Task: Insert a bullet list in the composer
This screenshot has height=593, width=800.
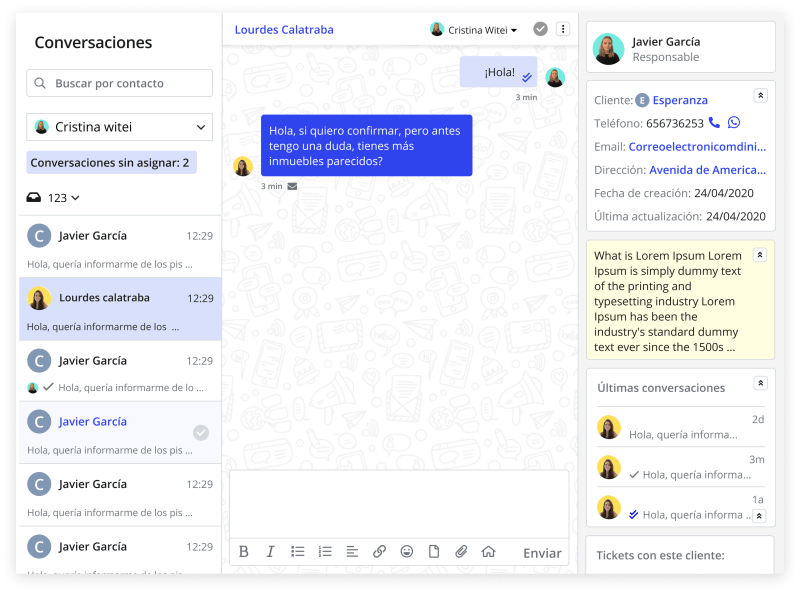Action: coord(297,552)
